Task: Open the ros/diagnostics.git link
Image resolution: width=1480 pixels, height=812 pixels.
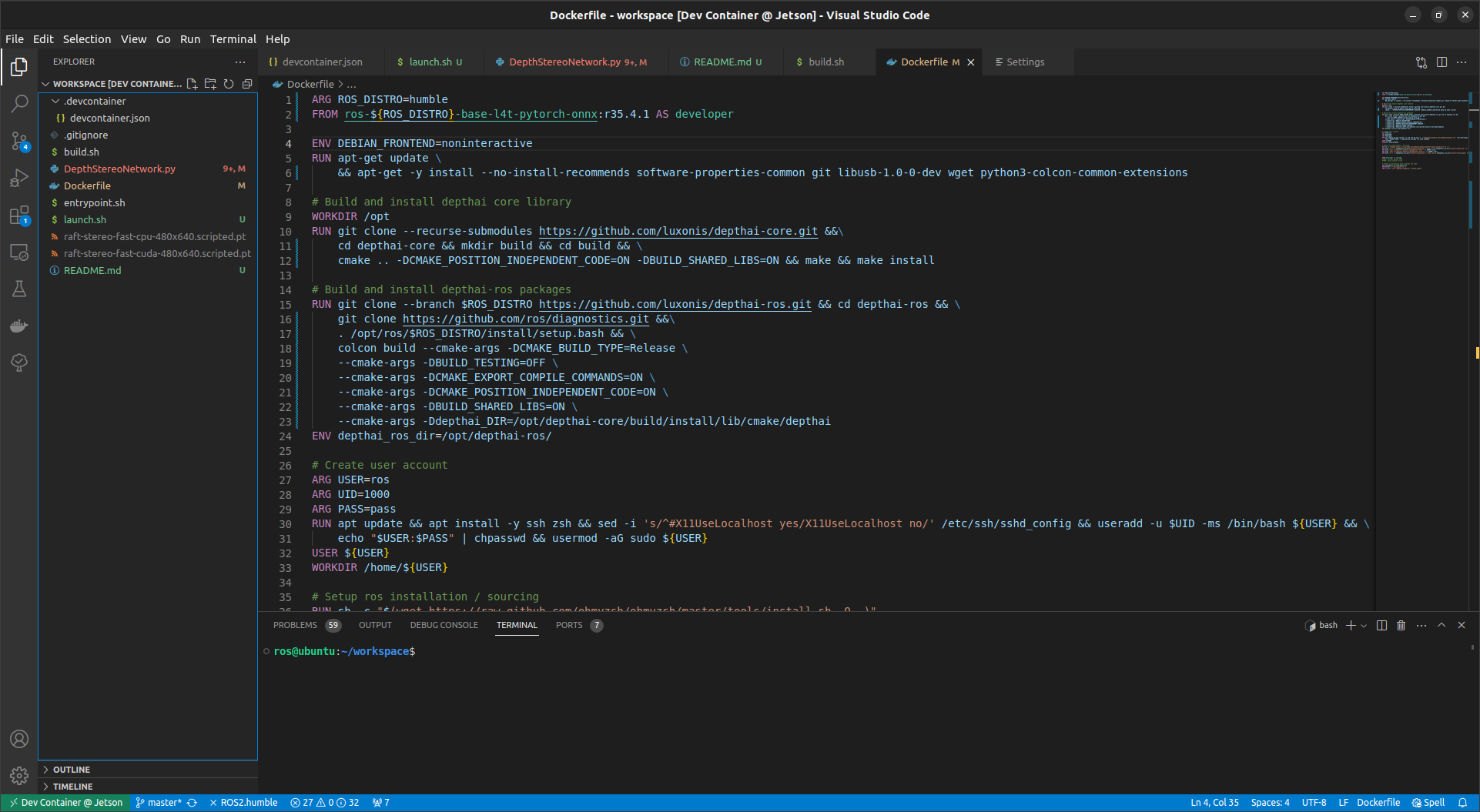Action: 525,319
